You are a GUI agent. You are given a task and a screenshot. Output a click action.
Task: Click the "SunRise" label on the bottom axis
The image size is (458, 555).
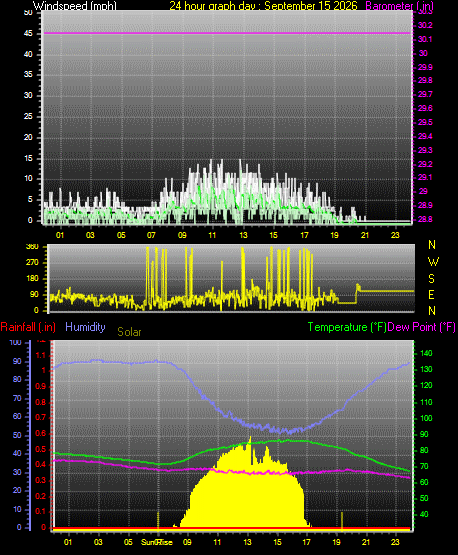tap(157, 542)
